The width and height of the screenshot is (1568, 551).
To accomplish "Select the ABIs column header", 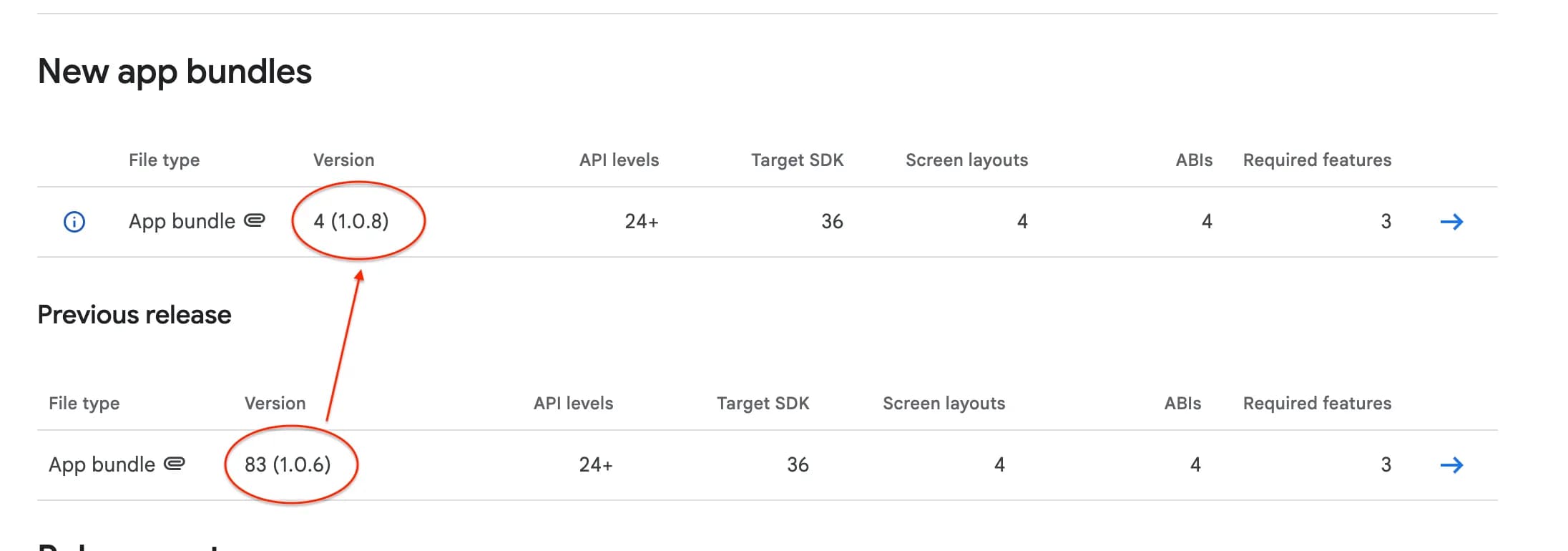I will click(x=1193, y=160).
